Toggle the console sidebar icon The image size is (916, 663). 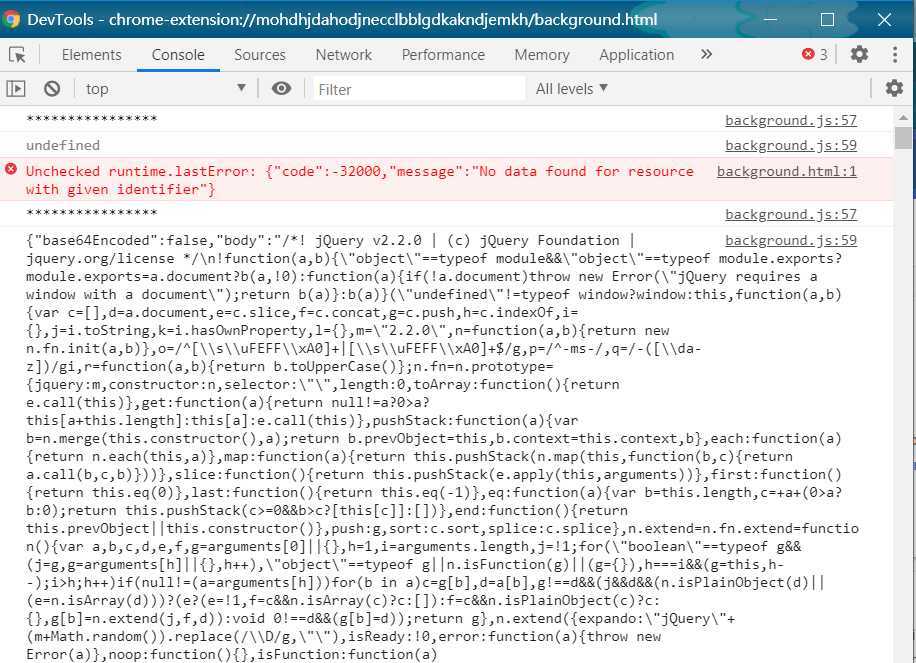[16, 89]
